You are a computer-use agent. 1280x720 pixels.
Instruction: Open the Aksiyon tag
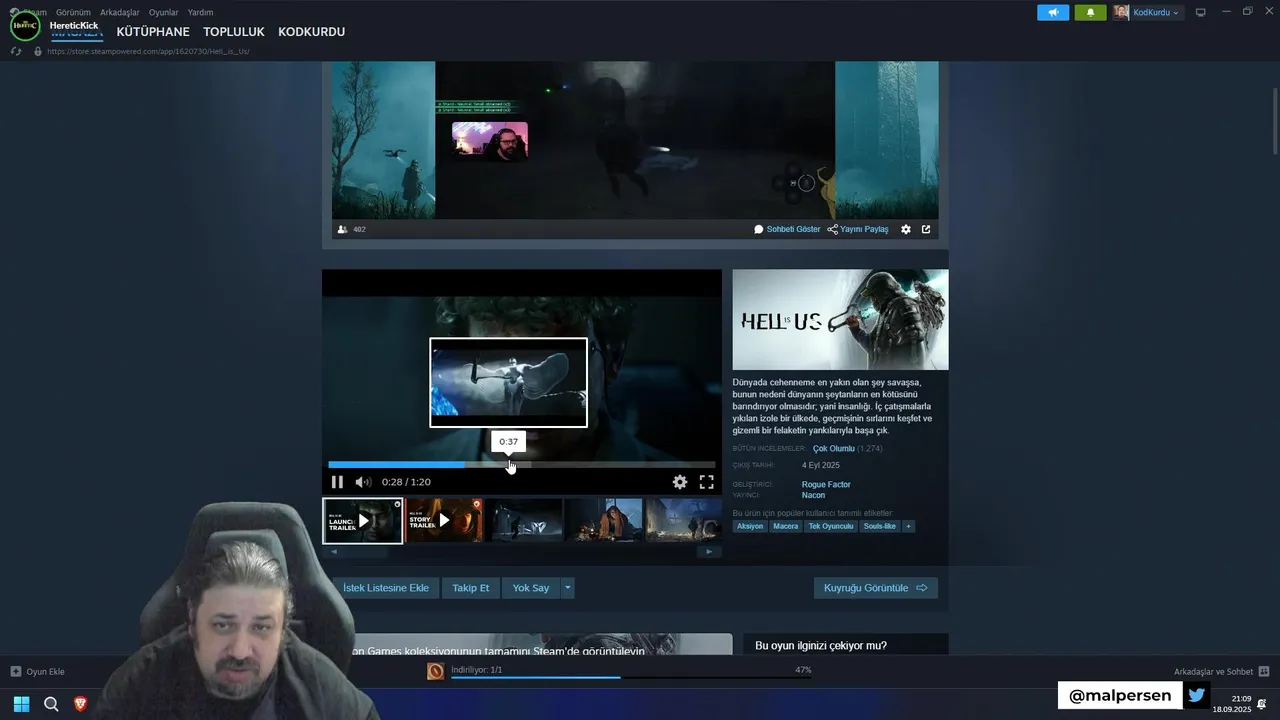(x=750, y=526)
